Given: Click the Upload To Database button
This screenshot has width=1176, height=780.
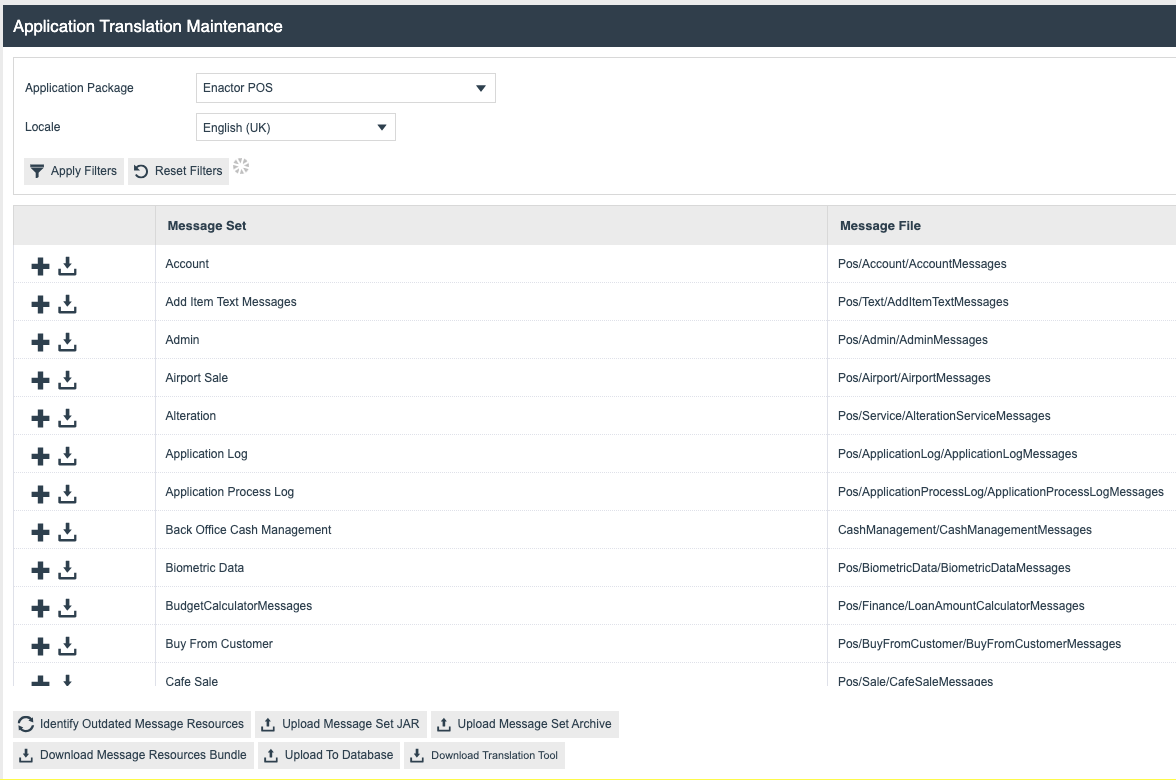Looking at the screenshot, I should [329, 755].
